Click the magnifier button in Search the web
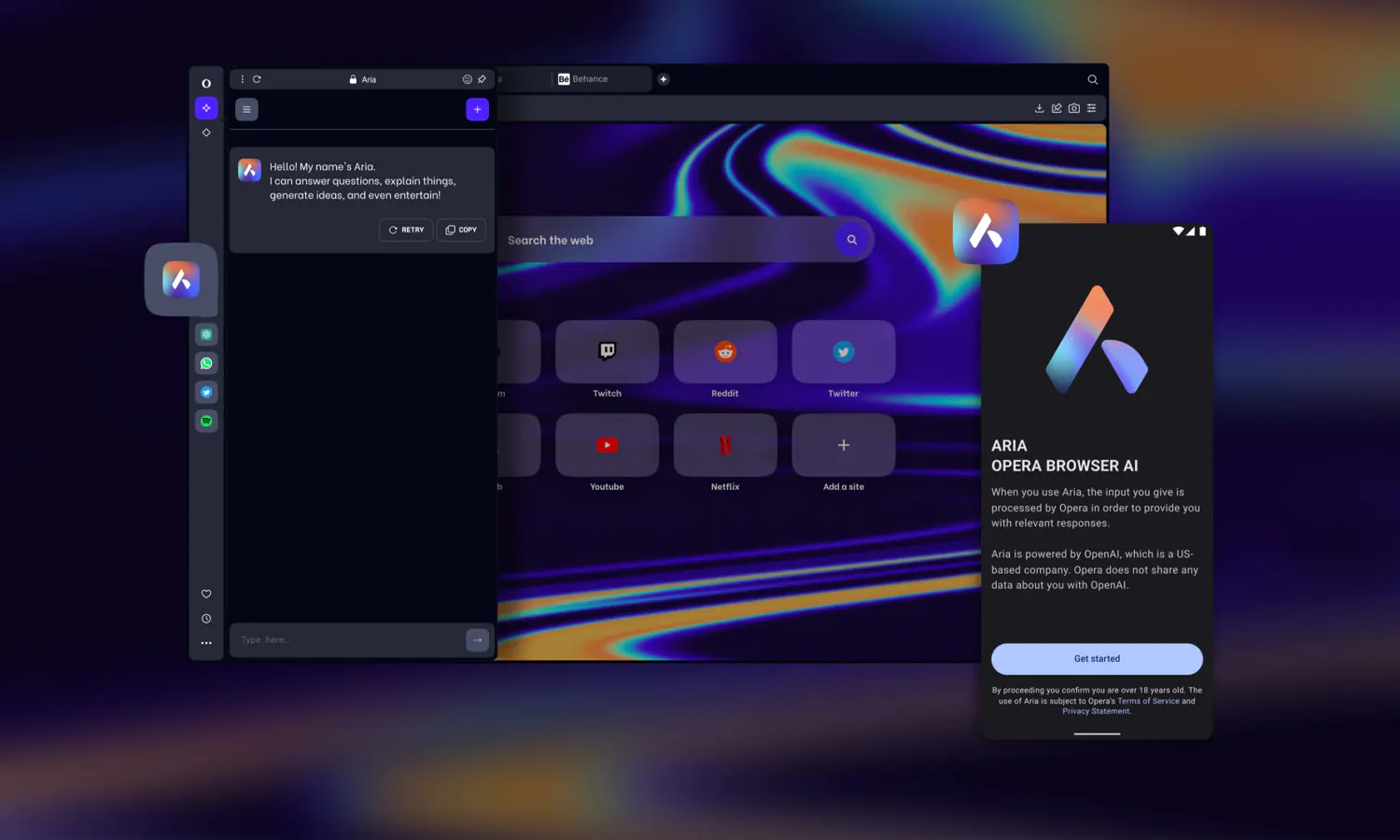This screenshot has height=840, width=1400. (852, 240)
